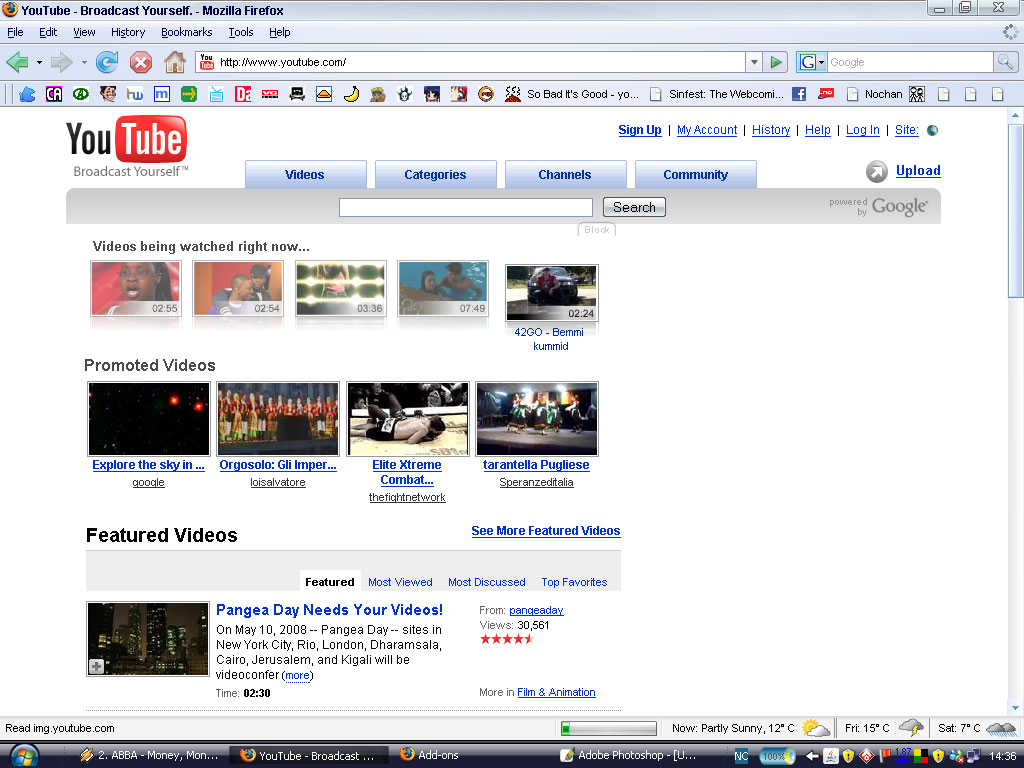
Task: Click the NC tray icon
Action: click(741, 756)
